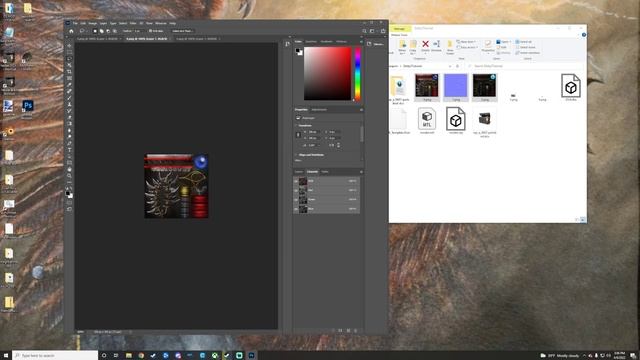Select the Eyedropper tool
This screenshot has height=360, width=640.
pyautogui.click(x=69, y=85)
